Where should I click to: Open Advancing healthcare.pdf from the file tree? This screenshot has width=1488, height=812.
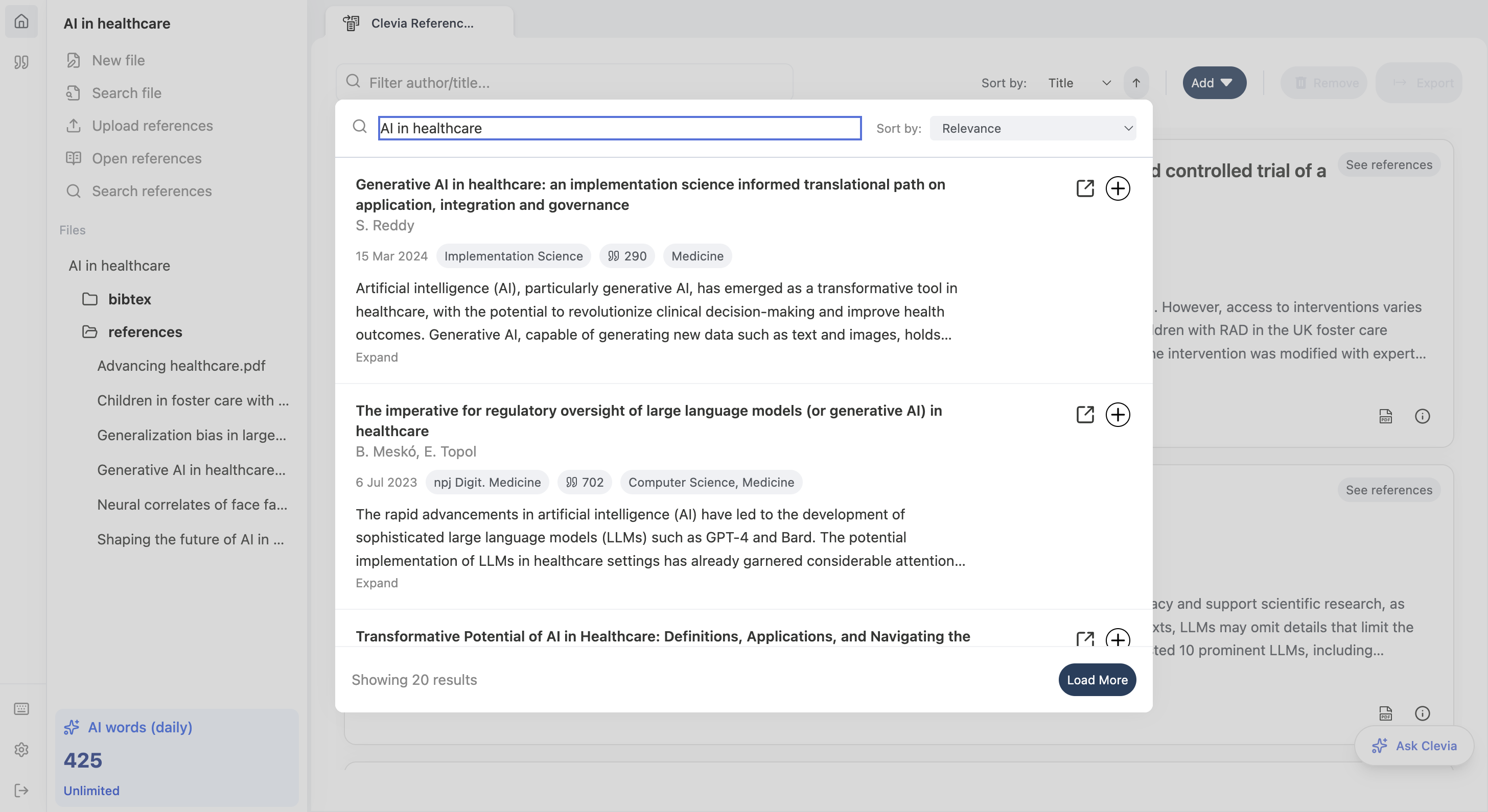(x=181, y=365)
